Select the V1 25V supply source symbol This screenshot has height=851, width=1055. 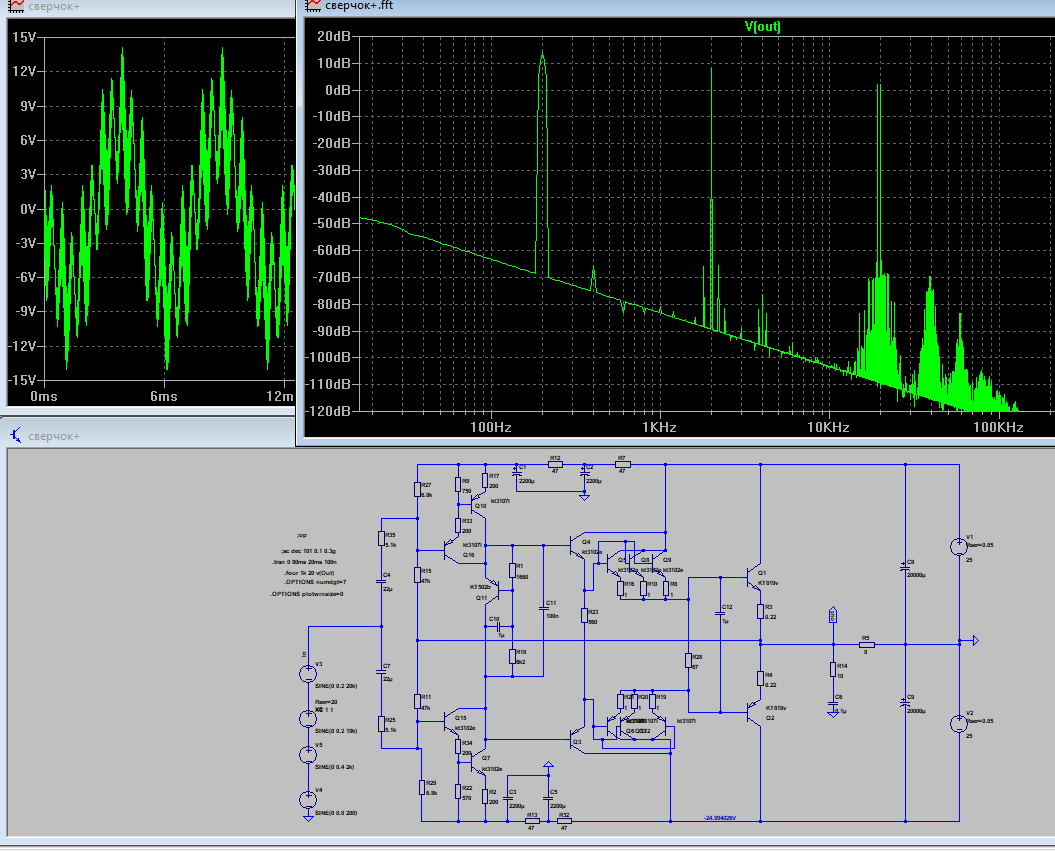(959, 547)
